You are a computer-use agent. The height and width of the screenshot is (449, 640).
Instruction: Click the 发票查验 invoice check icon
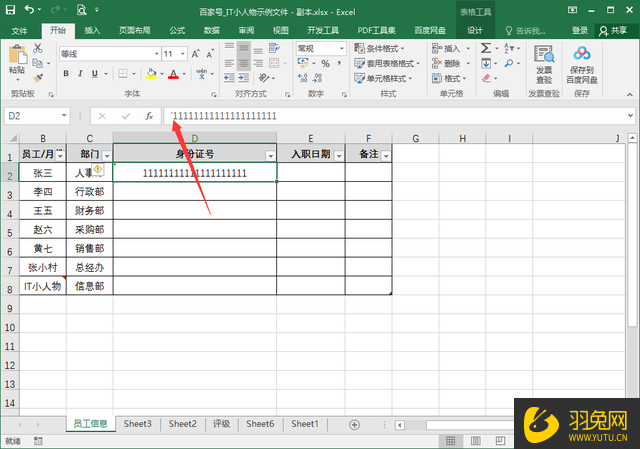pyautogui.click(x=544, y=54)
